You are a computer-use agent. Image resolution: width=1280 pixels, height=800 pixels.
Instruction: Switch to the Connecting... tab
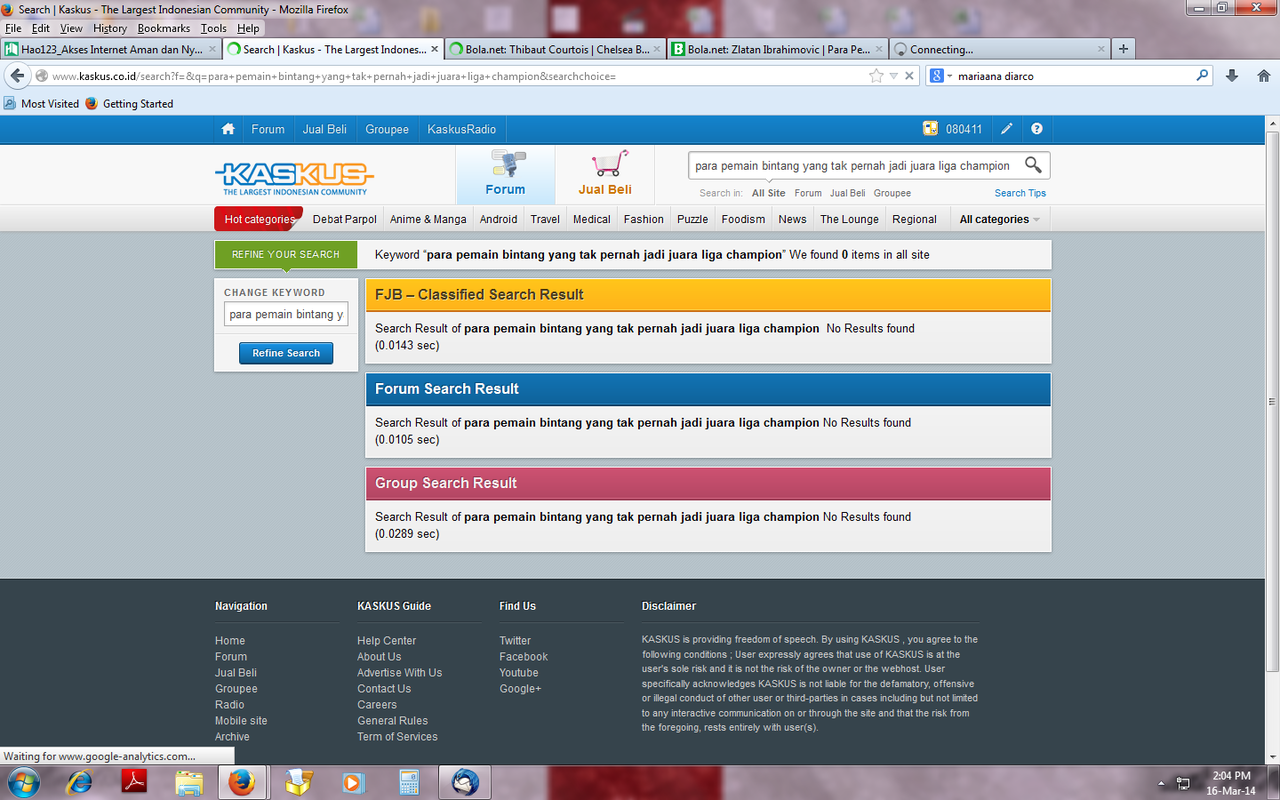[999, 49]
